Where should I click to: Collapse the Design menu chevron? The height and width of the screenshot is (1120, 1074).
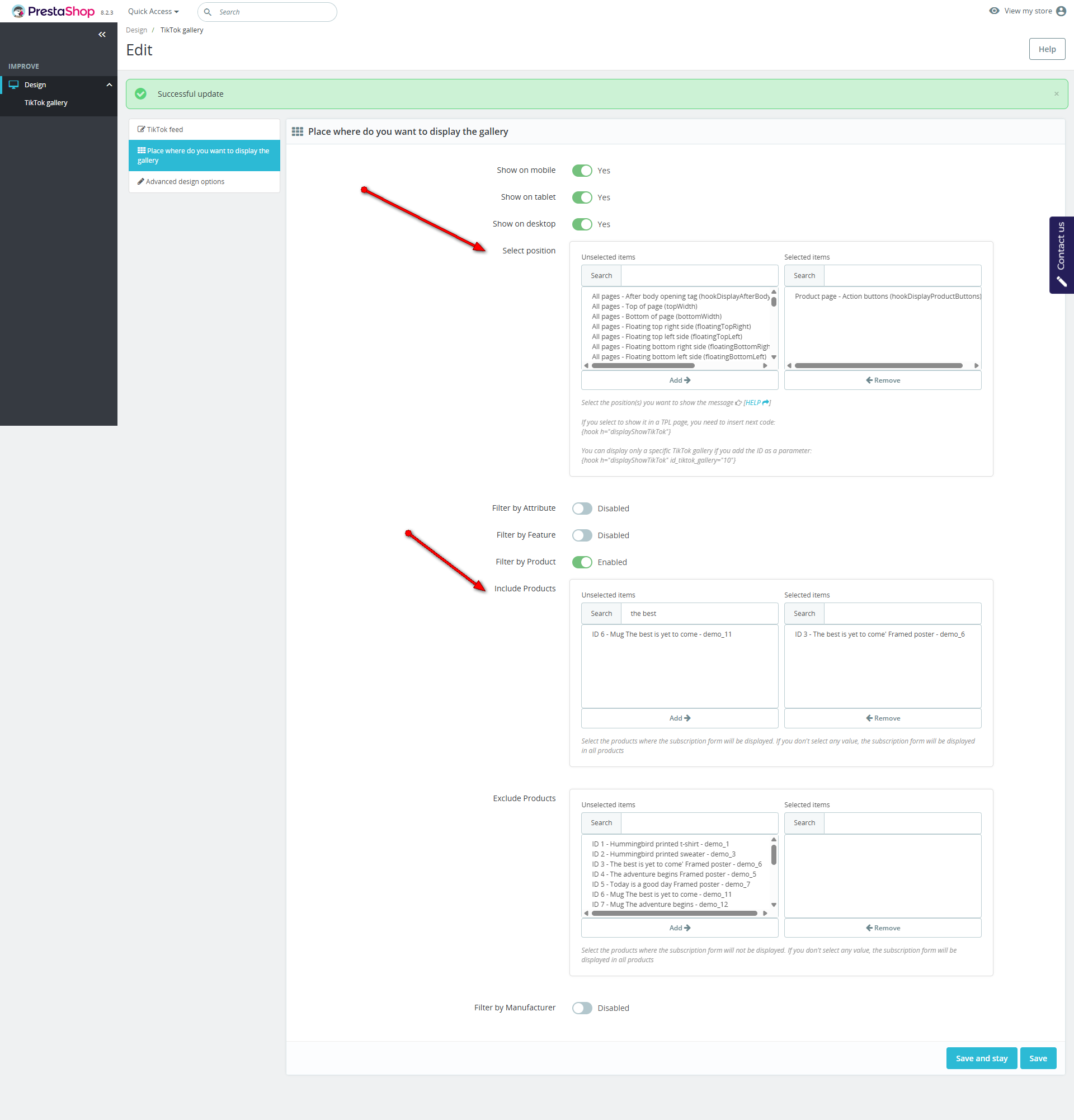pyautogui.click(x=109, y=84)
